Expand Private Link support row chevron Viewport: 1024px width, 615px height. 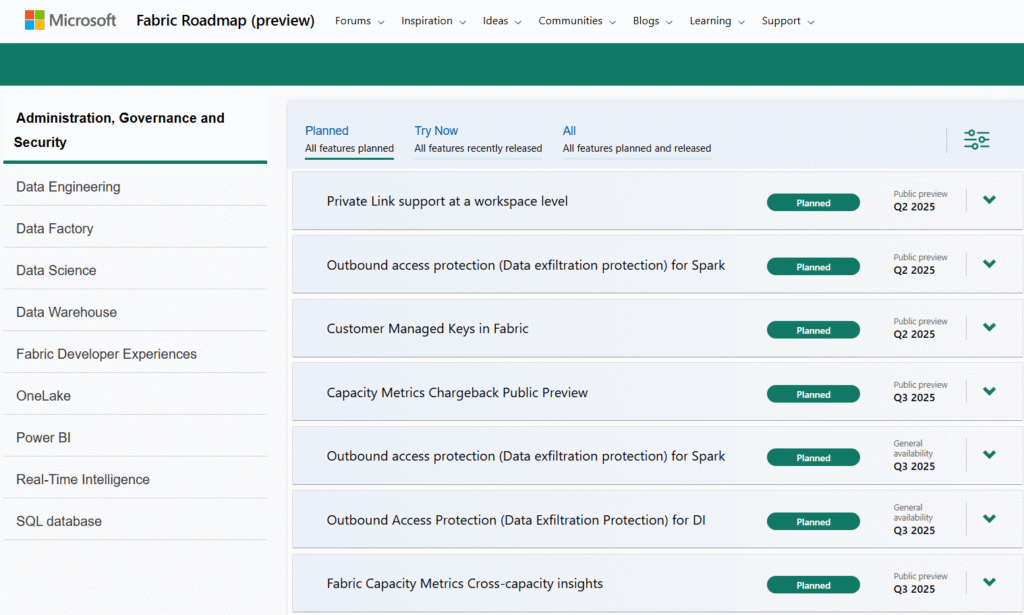coord(989,200)
